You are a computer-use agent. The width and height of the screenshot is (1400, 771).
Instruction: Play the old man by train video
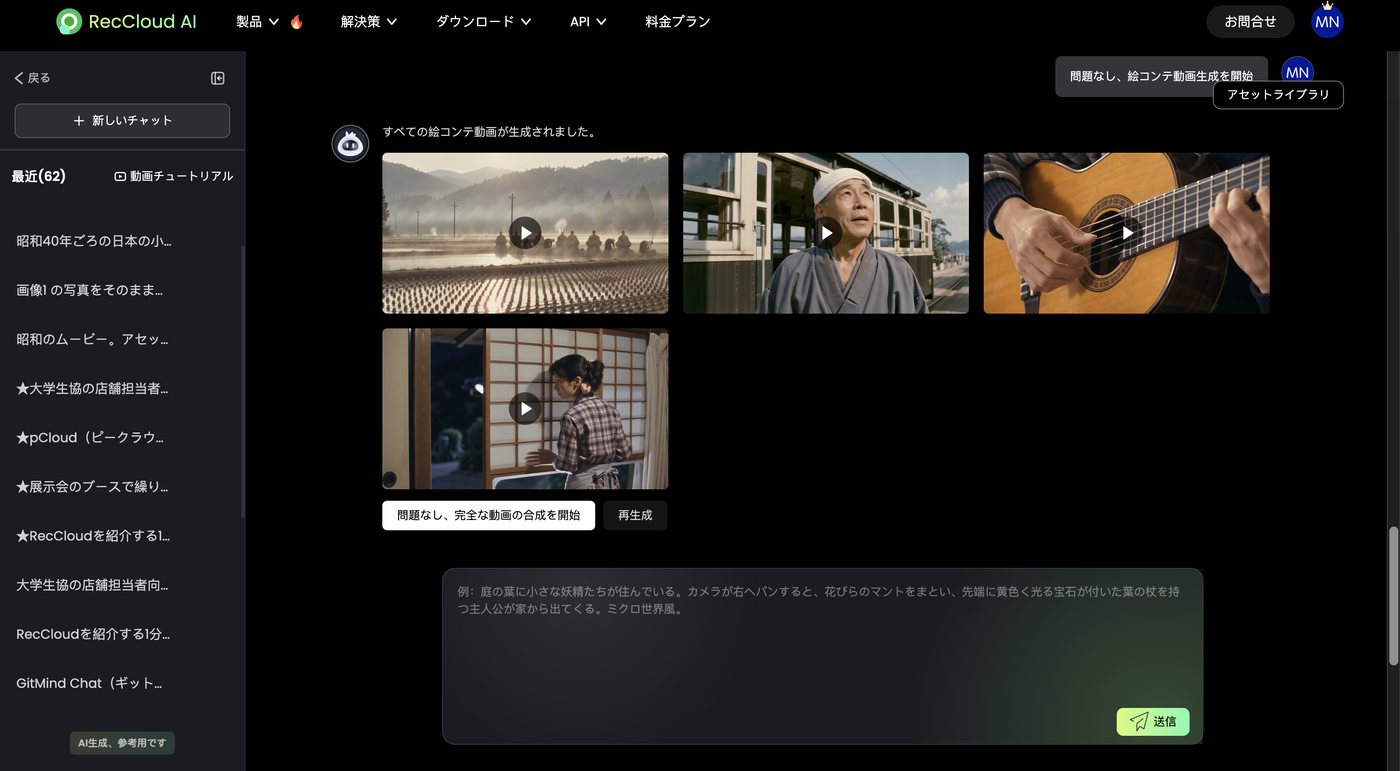pos(826,233)
